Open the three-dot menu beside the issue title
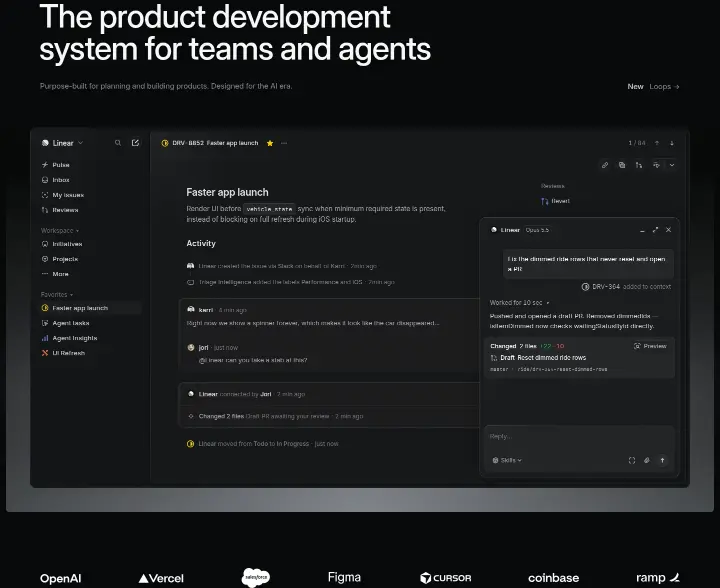The height and width of the screenshot is (588, 720). pos(284,143)
